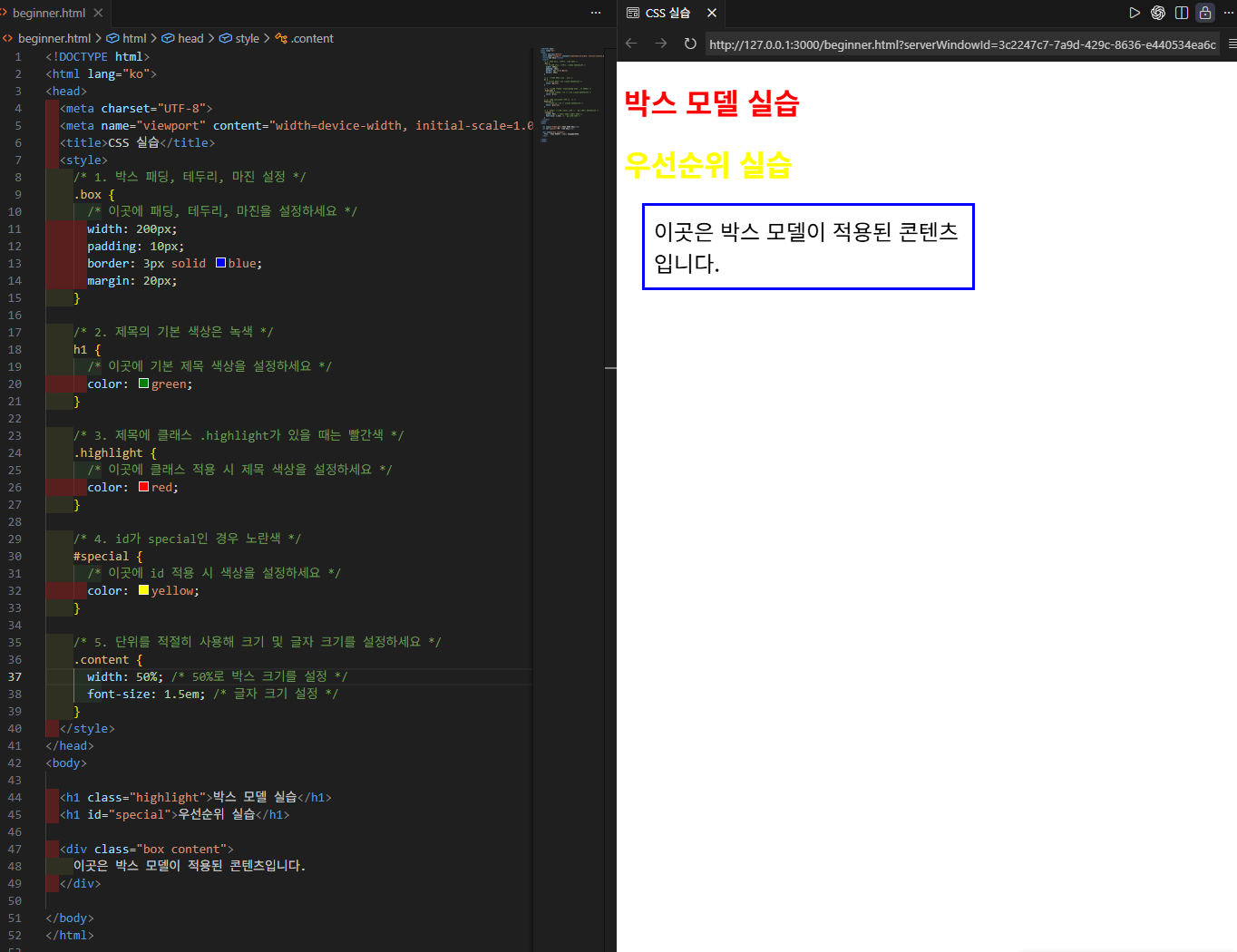Click the </style> closing tag on line 40
1237x952 pixels.
(x=87, y=728)
